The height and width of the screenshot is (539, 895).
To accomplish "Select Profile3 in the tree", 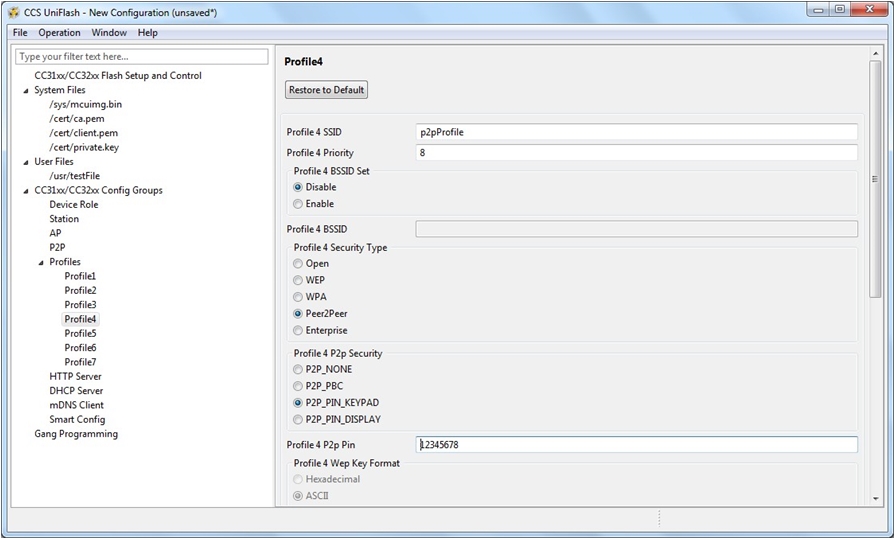I will tap(80, 304).
